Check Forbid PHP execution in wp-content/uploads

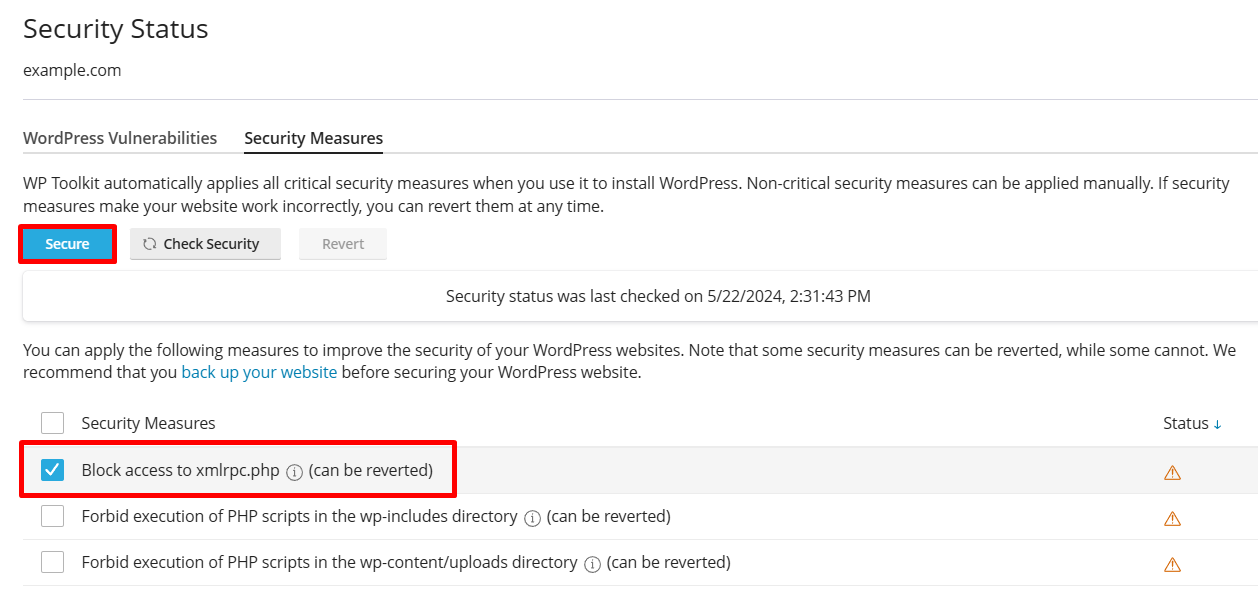[x=53, y=563]
